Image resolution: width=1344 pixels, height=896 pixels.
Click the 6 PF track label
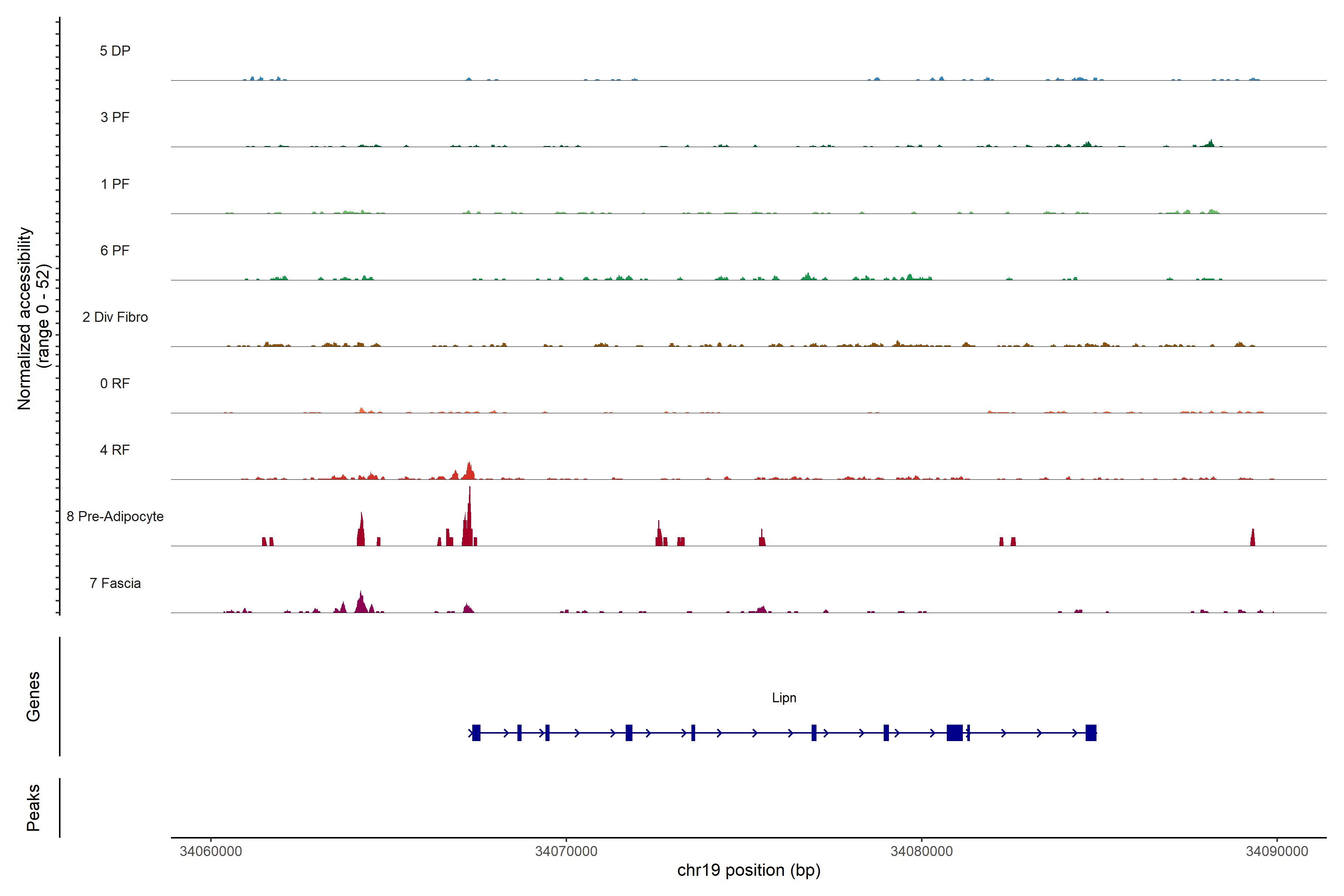click(115, 250)
